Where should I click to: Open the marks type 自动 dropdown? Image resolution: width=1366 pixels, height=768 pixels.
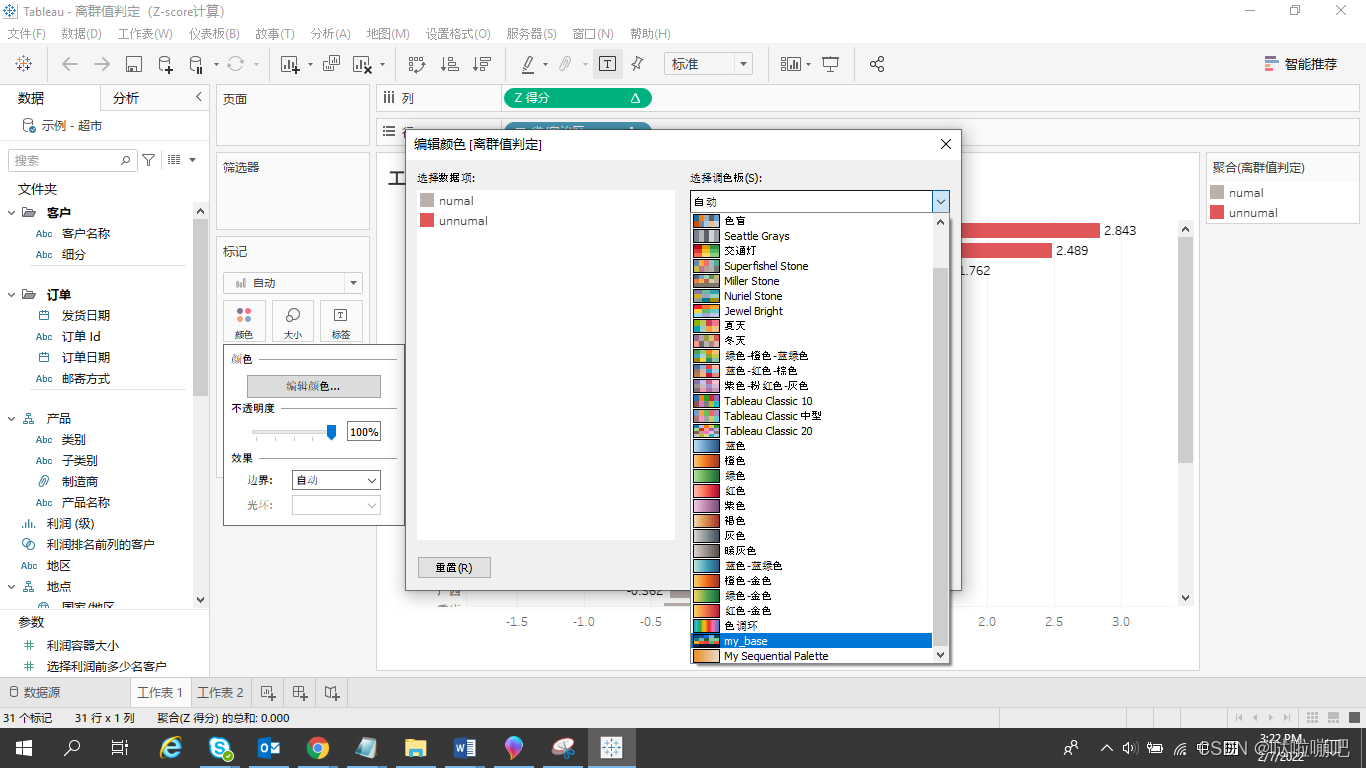tap(293, 283)
